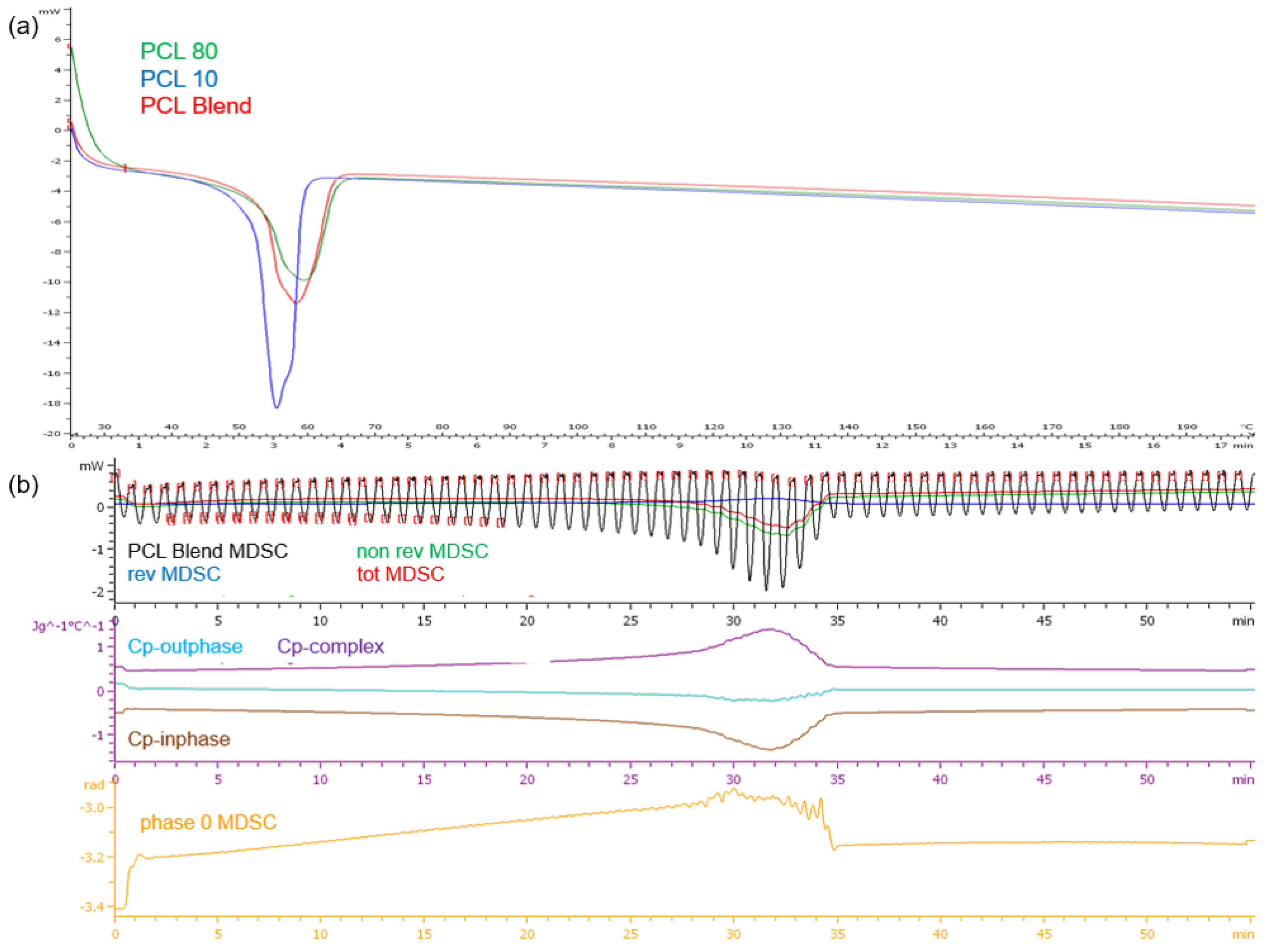Select the PCL Blend MDSC black label
Screen dimensions: 1280x952
(x=208, y=551)
